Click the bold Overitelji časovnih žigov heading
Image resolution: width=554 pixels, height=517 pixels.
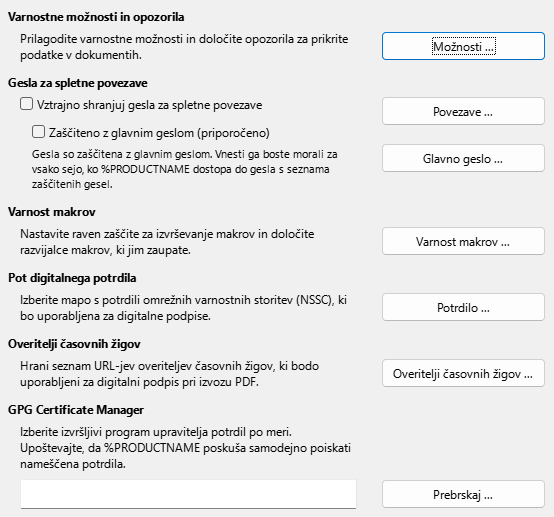(74, 344)
